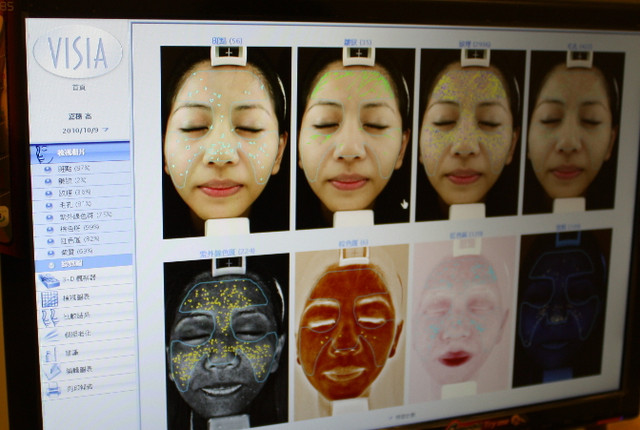
Task: Open the trend chart menu label
Action: click(x=76, y=297)
